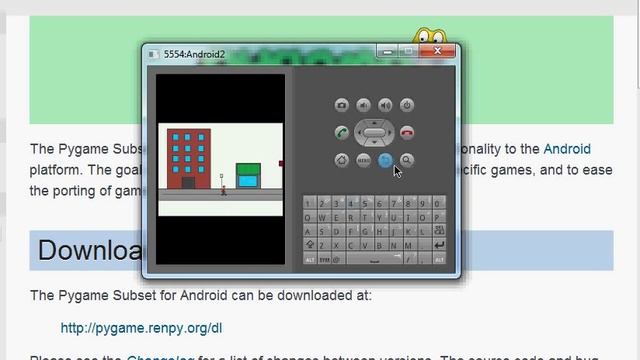Click the D-pad center select button

[374, 133]
